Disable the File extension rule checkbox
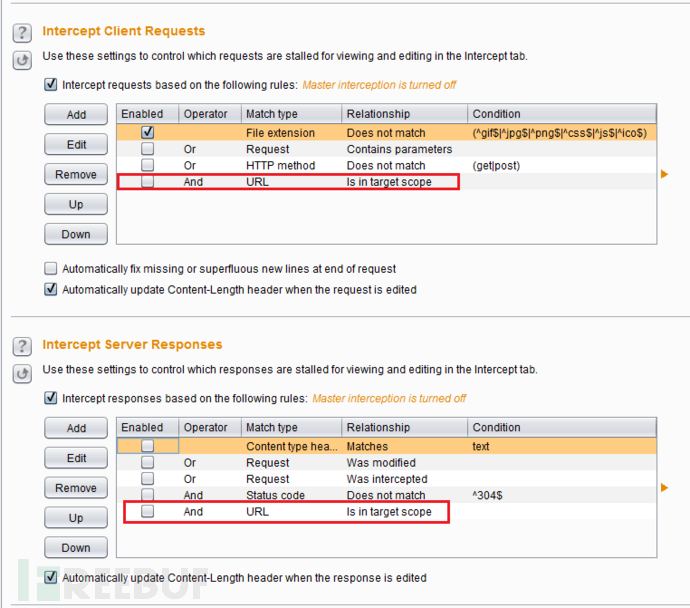Screen dimensions: 690x608 (x=147, y=132)
